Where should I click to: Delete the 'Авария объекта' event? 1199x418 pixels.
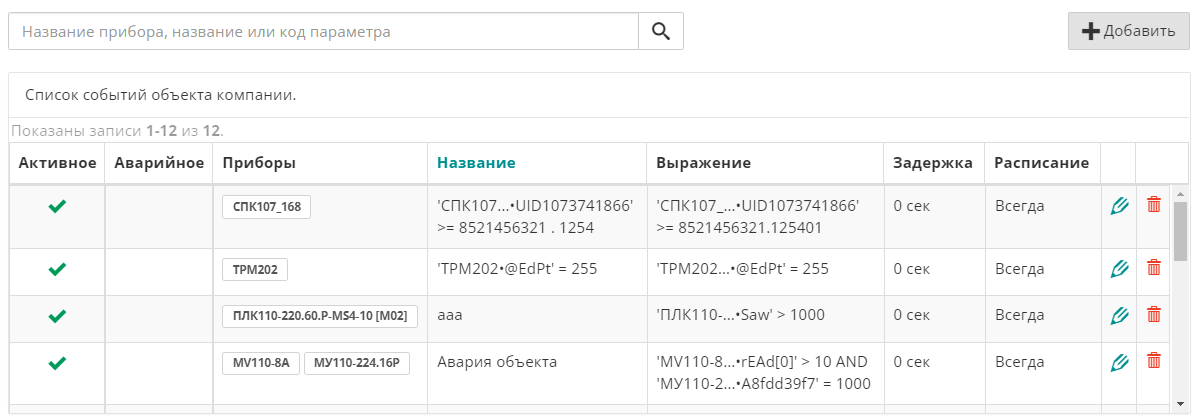pyautogui.click(x=1154, y=362)
